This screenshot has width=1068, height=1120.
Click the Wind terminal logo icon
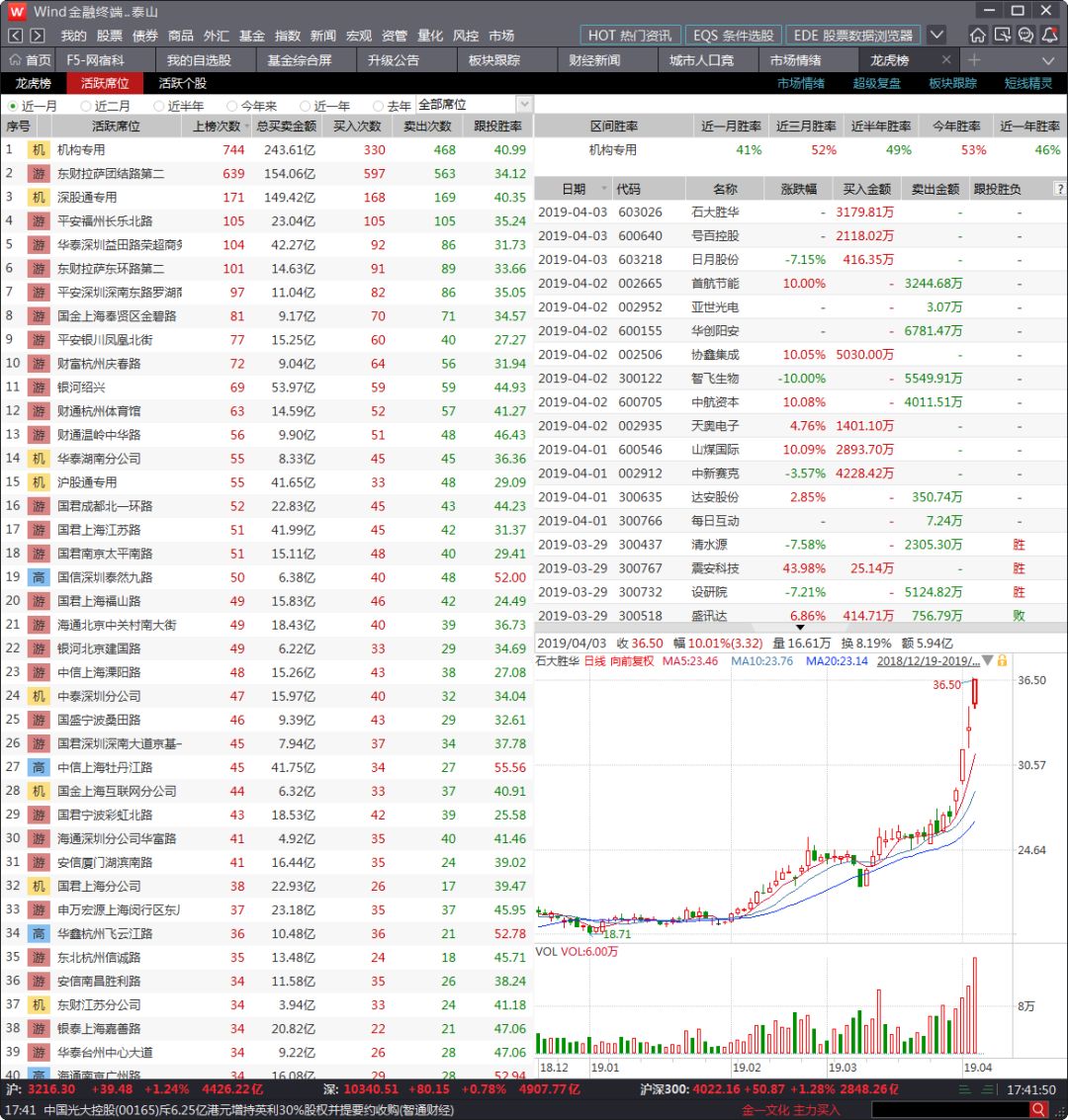click(16, 12)
